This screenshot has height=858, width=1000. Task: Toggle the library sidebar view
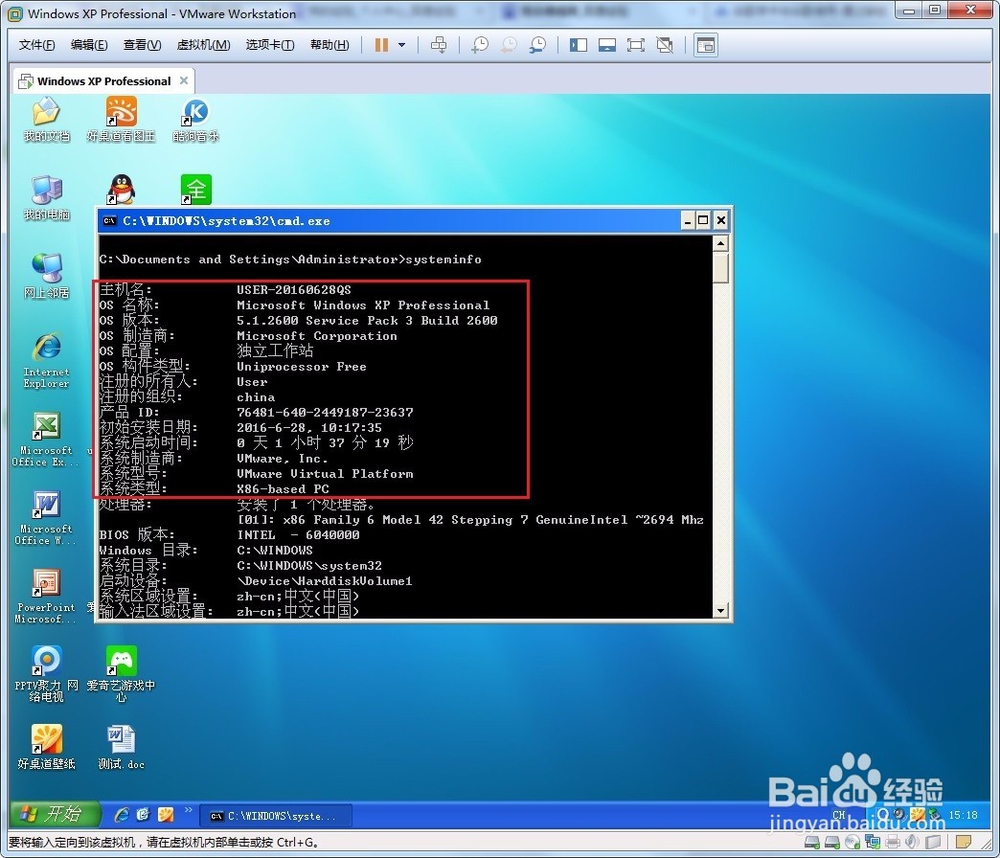click(x=578, y=45)
